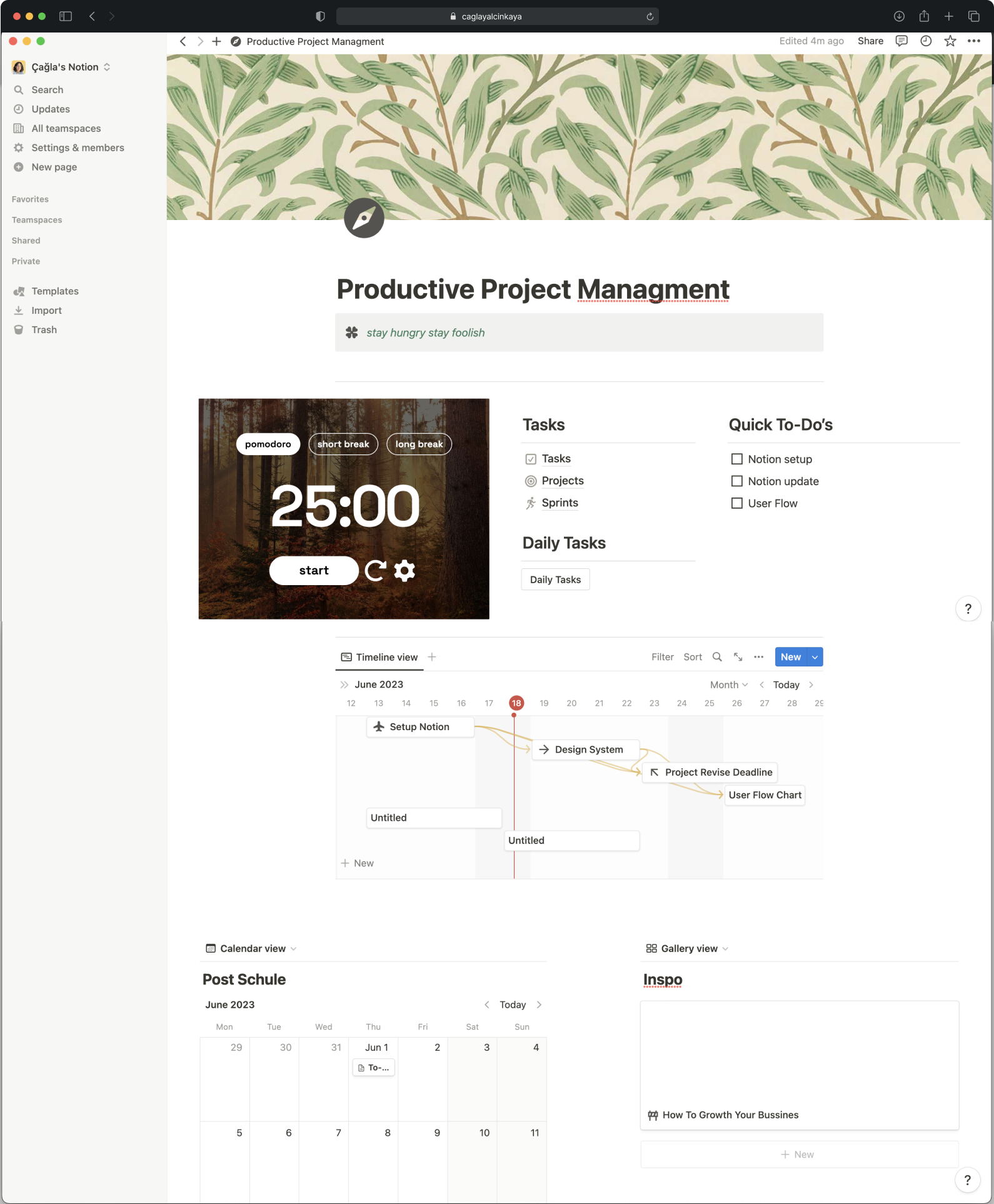This screenshot has height=1204, width=994.
Task: Check the Notion update to-do
Action: pos(737,481)
